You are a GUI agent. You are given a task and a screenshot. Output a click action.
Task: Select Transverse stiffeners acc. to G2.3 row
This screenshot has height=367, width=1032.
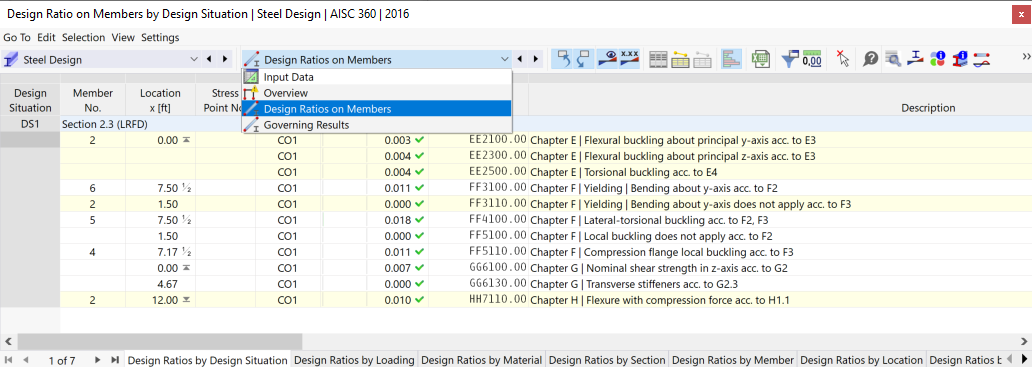pyautogui.click(x=546, y=284)
